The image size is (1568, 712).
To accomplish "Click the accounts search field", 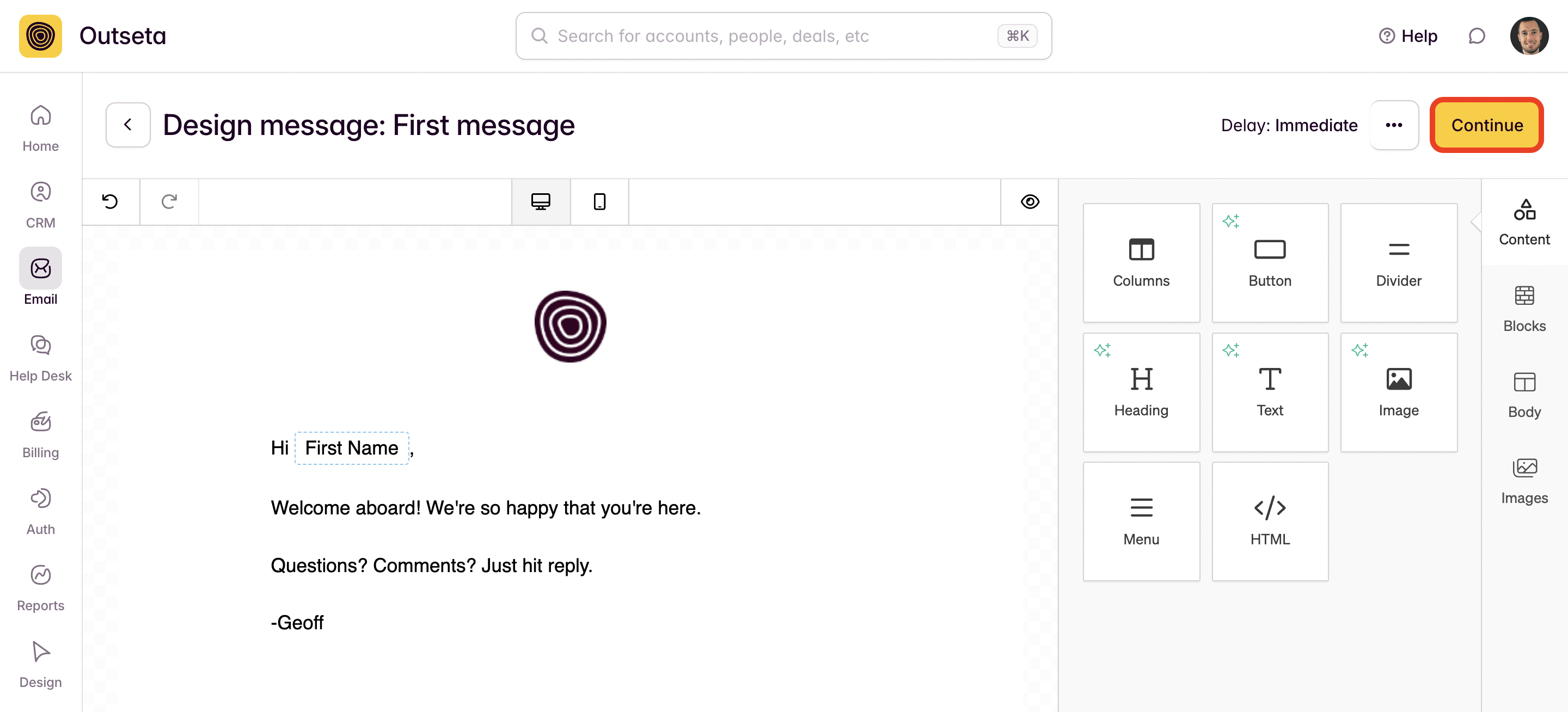I will coord(773,36).
